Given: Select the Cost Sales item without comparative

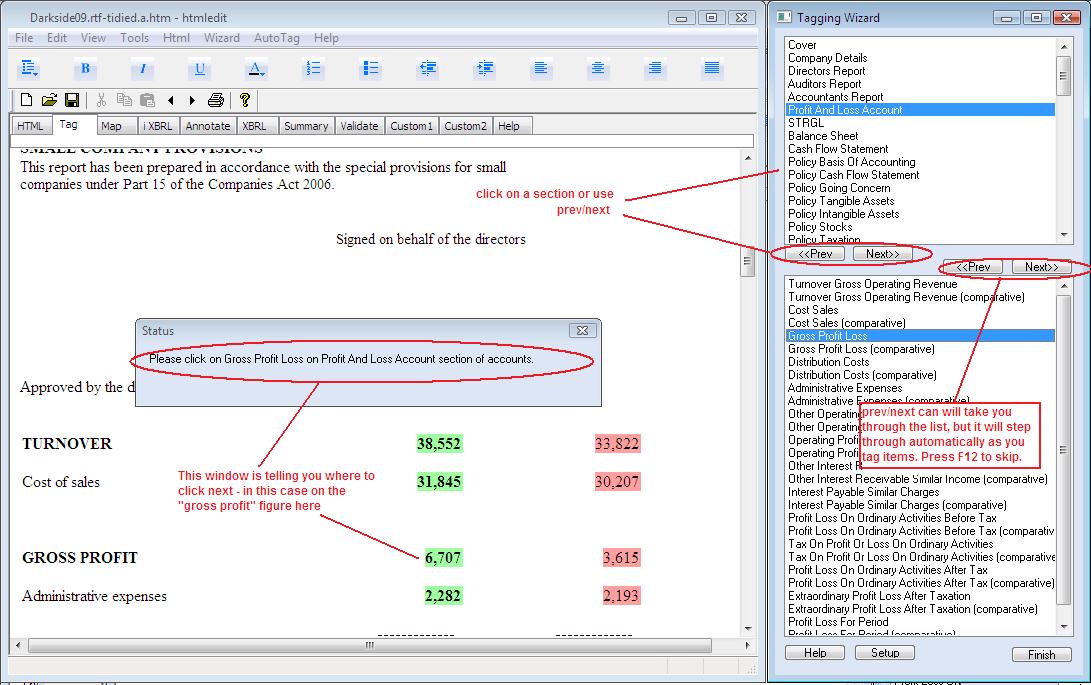Looking at the screenshot, I should point(813,310).
